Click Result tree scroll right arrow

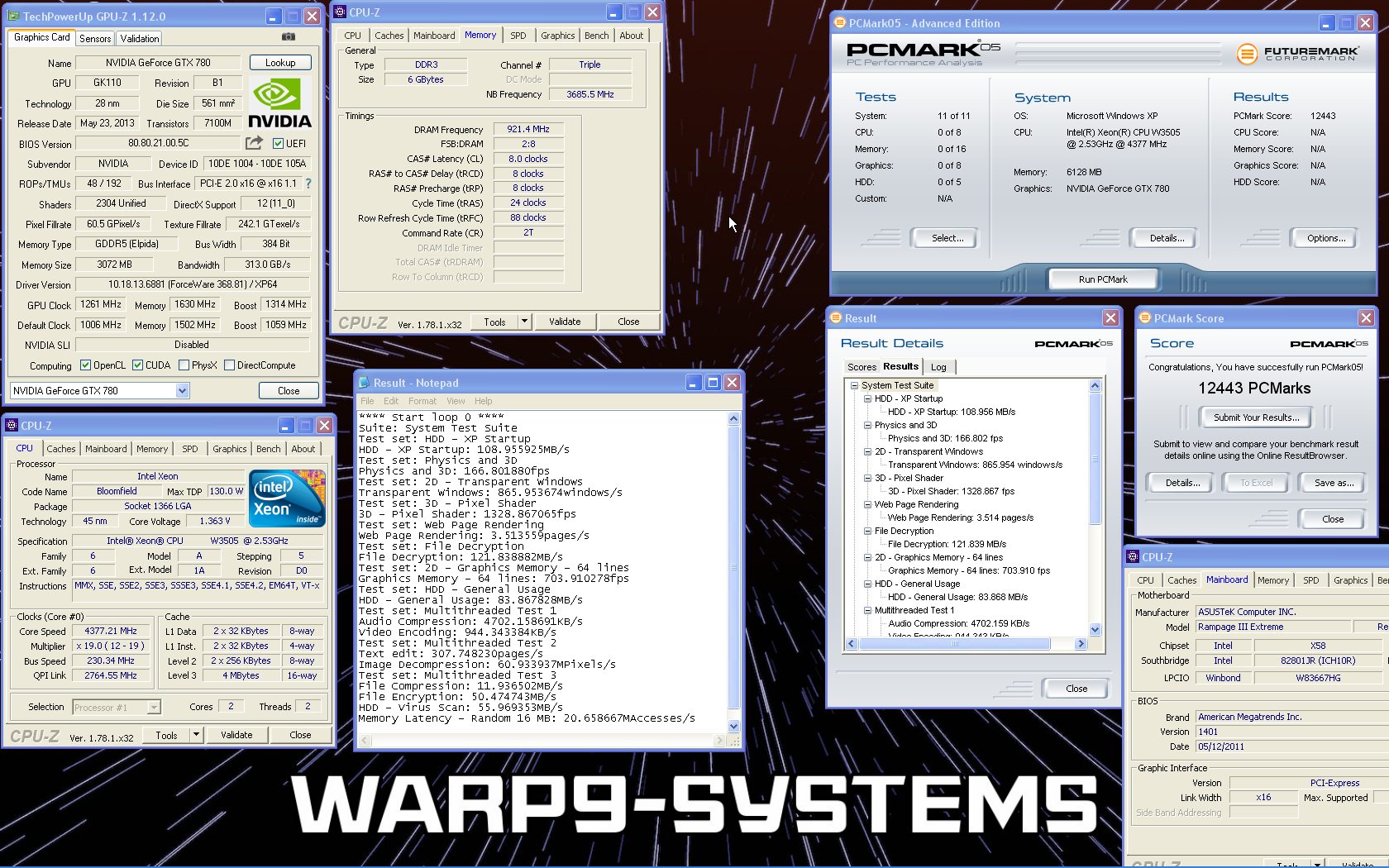(x=1081, y=644)
